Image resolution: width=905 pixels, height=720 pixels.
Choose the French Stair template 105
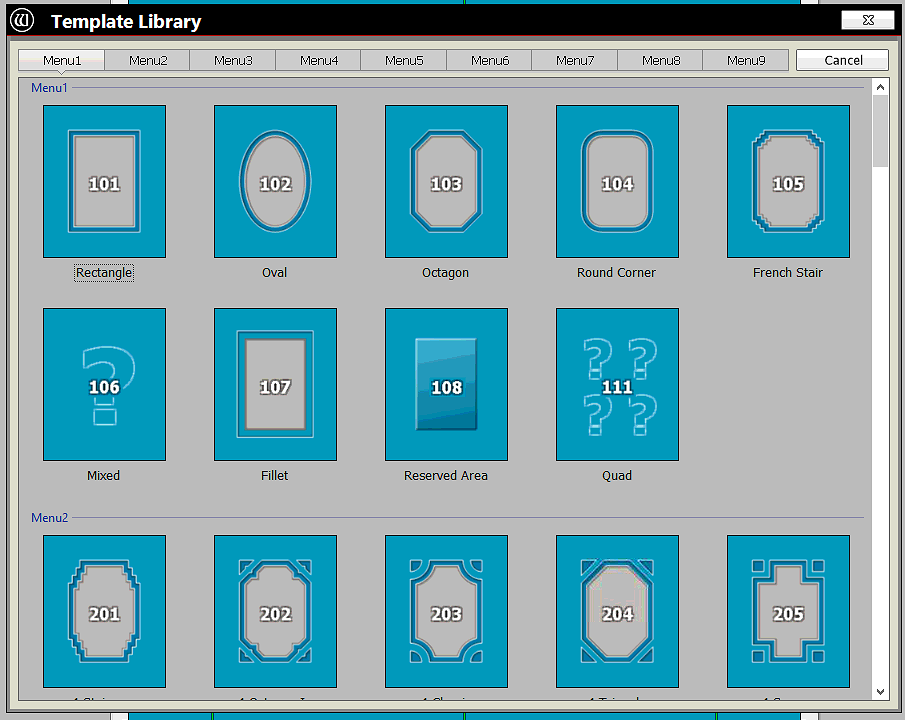pos(788,182)
